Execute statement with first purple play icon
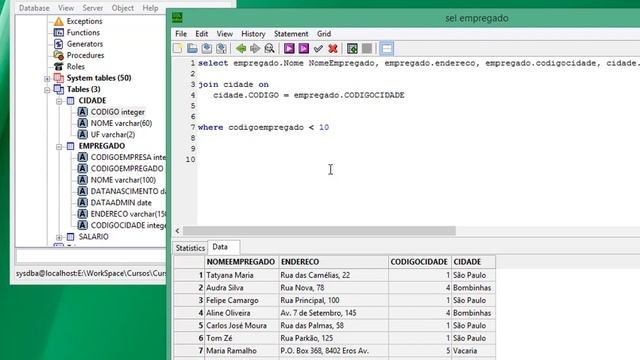The width and height of the screenshot is (640, 360). [289, 49]
